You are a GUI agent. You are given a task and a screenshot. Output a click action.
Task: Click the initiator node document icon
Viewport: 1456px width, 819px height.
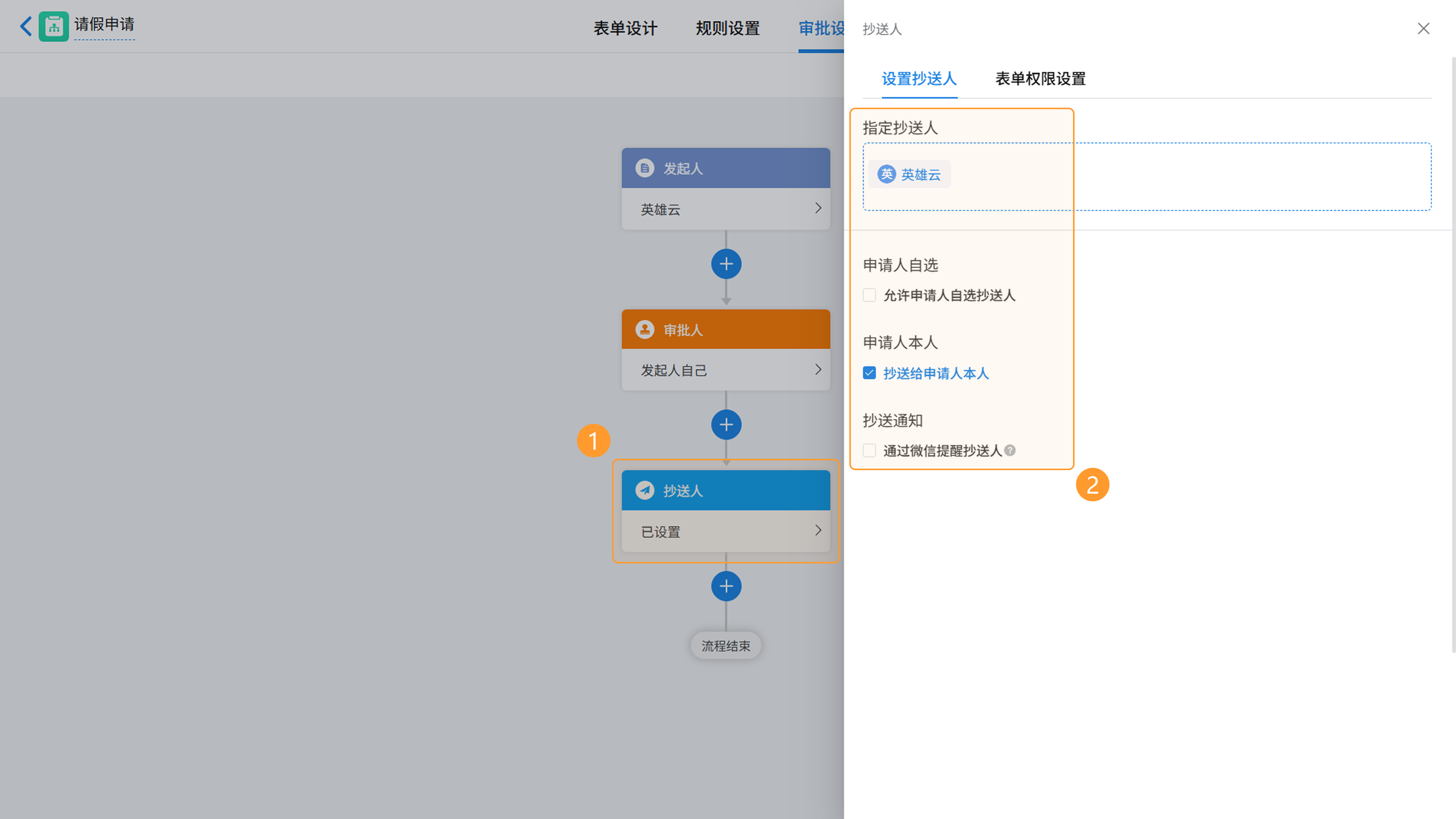[644, 168]
